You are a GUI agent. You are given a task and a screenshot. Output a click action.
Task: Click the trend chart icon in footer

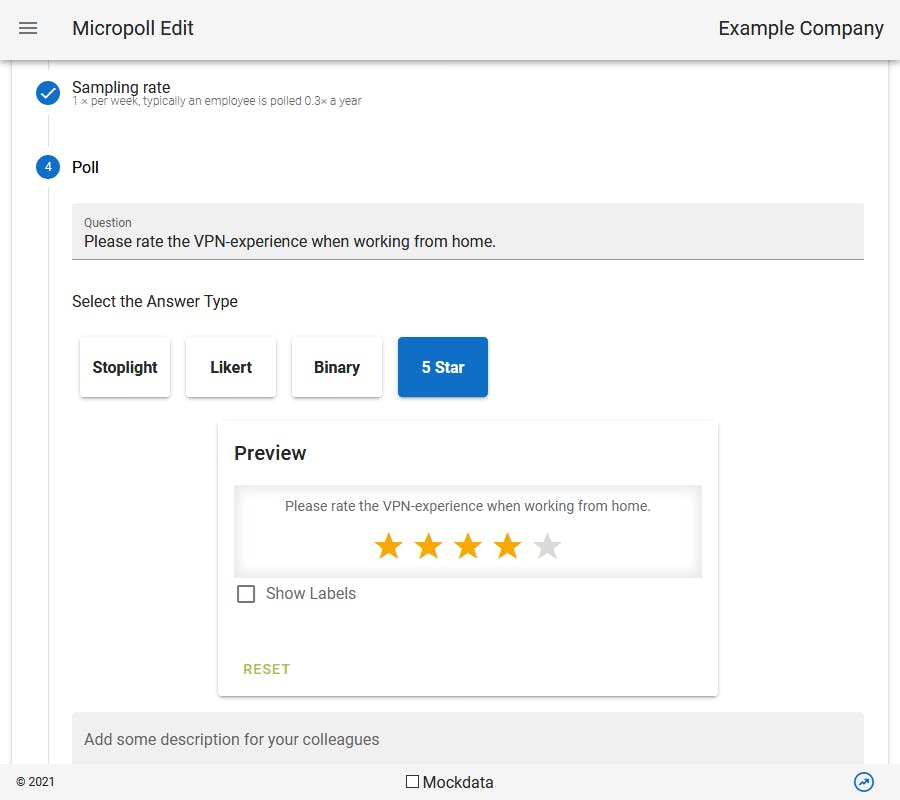tap(864, 782)
